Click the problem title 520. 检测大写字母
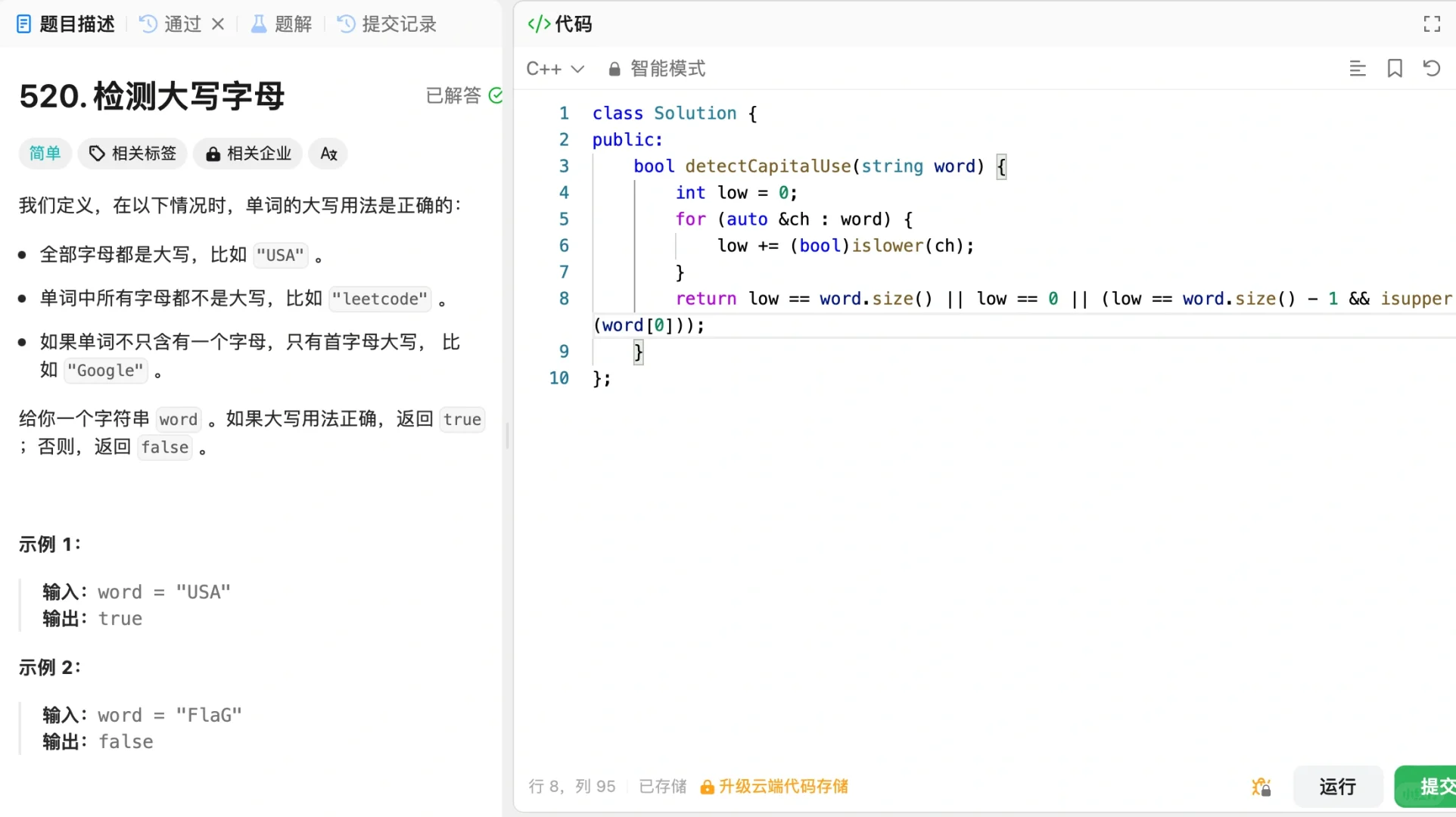This screenshot has width=1456, height=817. click(x=152, y=96)
